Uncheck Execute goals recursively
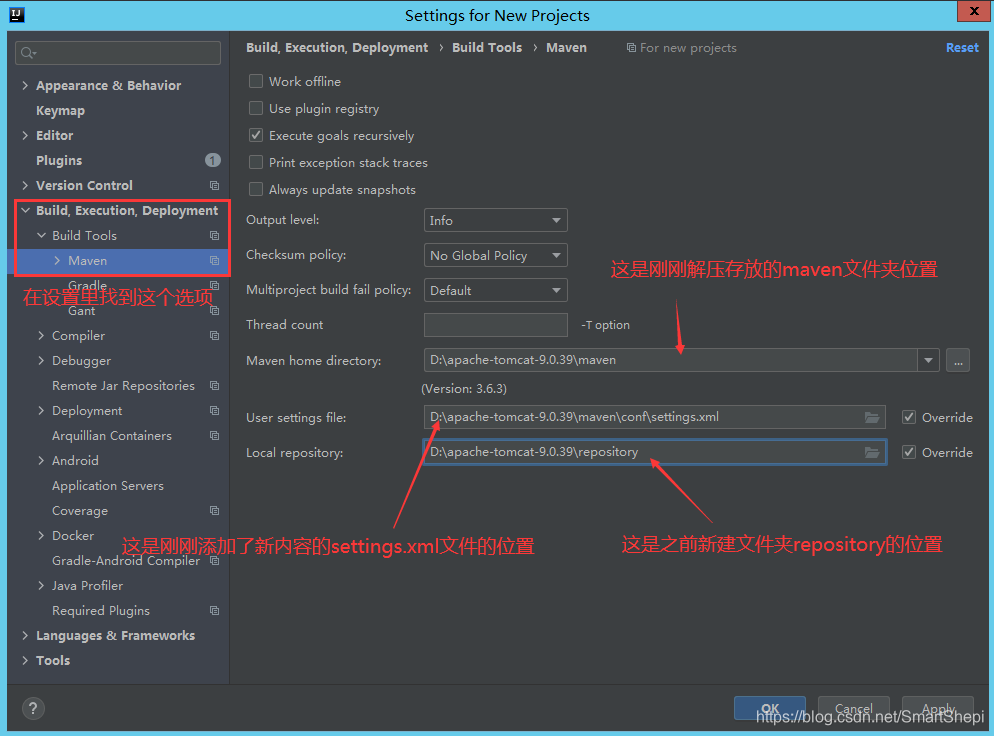The height and width of the screenshot is (736, 994). coord(256,135)
